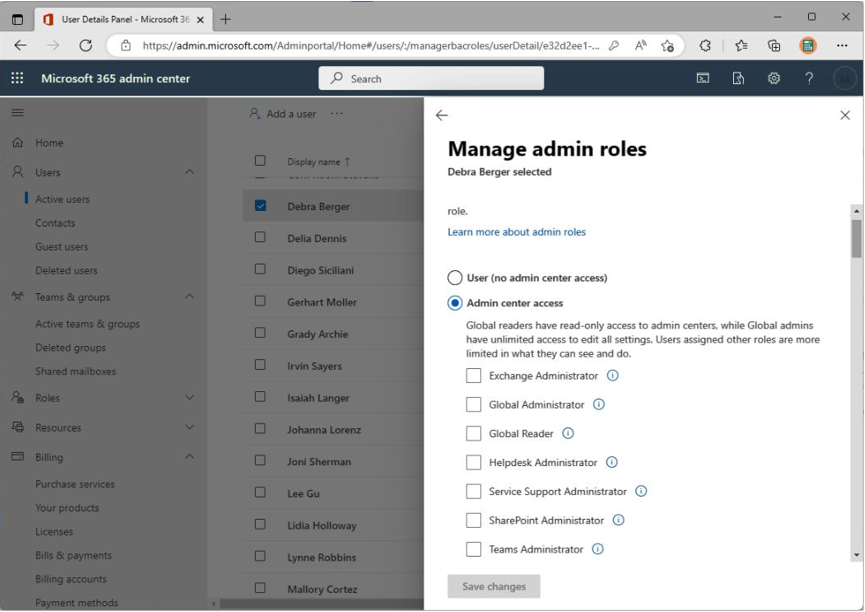Viewport: 865px width, 612px height.
Task: Open the tab actions menu icon
Action: [x=18, y=19]
